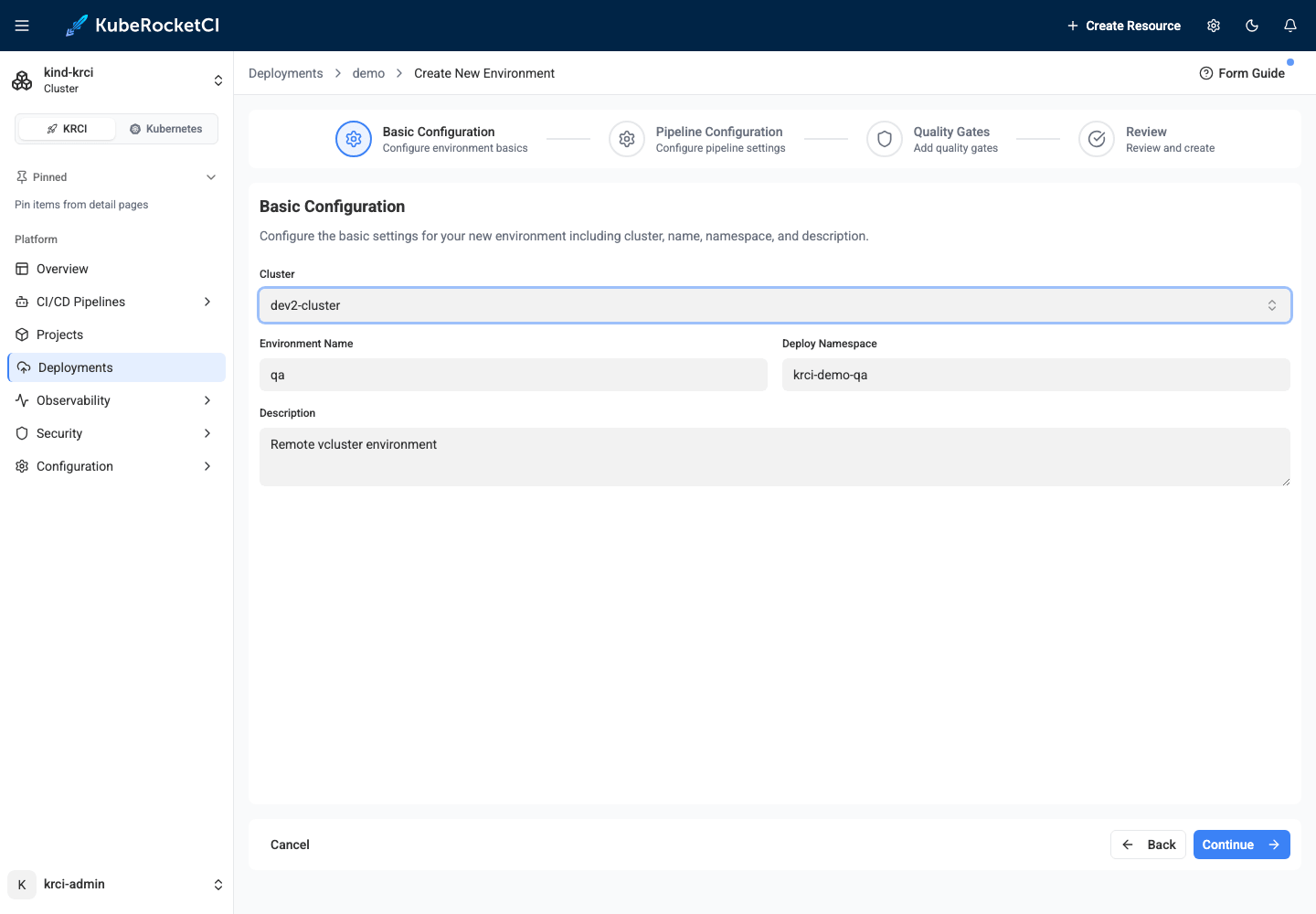
Task: Expand the kind-krci cluster switcher
Action: tap(218, 80)
